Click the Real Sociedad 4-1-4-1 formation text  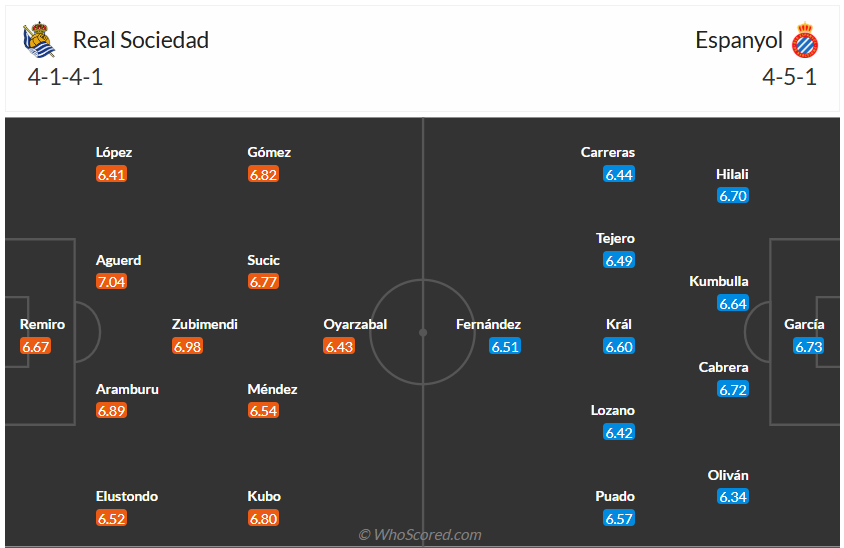[66, 77]
